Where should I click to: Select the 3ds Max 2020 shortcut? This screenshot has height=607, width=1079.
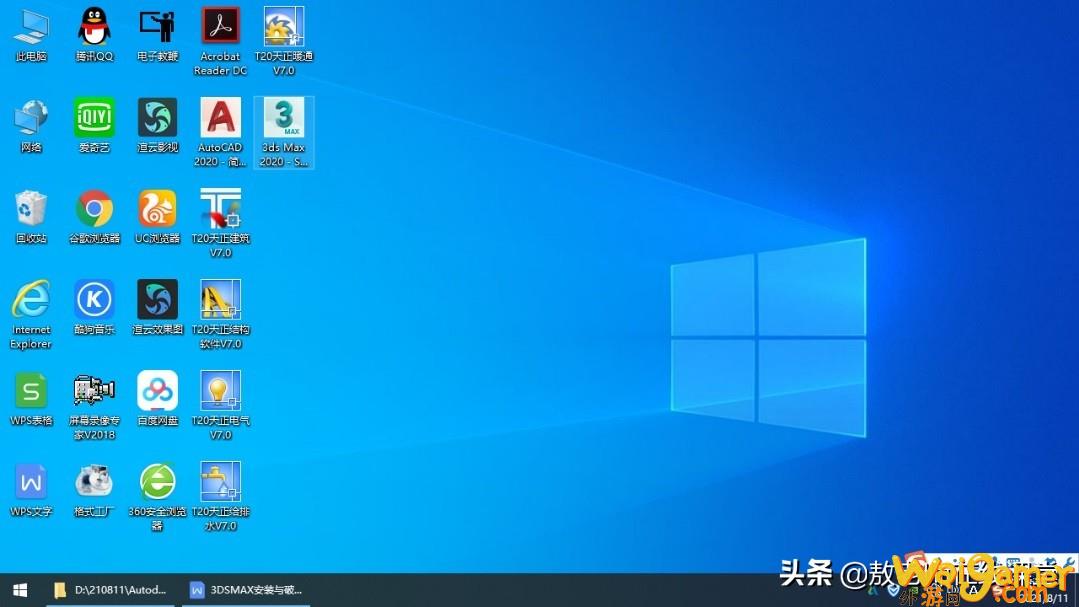[284, 132]
